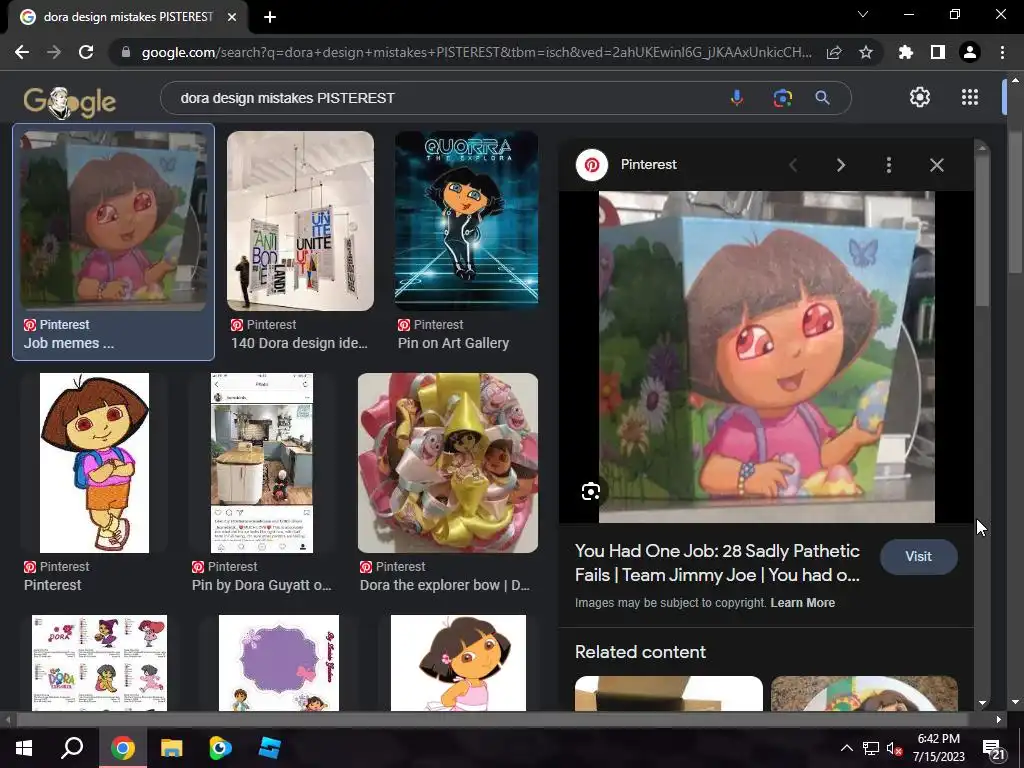Image resolution: width=1024 pixels, height=768 pixels.
Task: Click 140 Dora design ide... caption
Action: pyautogui.click(x=299, y=343)
